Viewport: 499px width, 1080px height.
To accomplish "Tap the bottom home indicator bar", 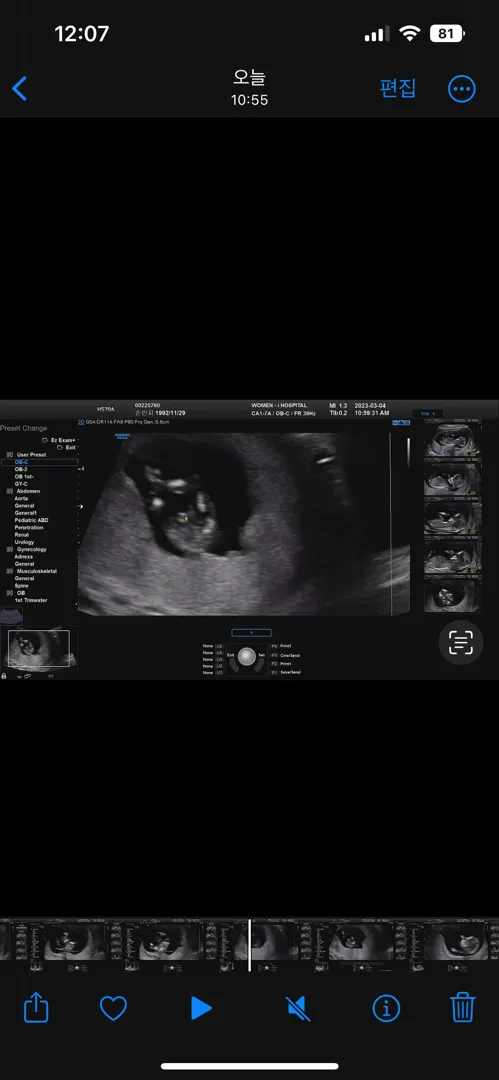I will click(x=250, y=1066).
